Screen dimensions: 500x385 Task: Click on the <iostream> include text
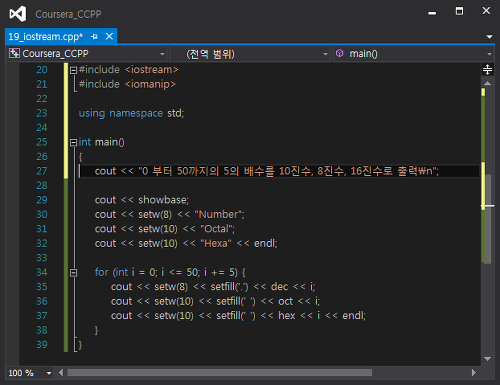(x=152, y=70)
